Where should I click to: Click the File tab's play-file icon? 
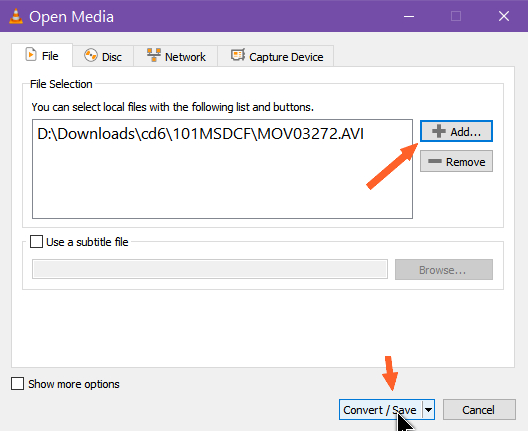tap(31, 55)
